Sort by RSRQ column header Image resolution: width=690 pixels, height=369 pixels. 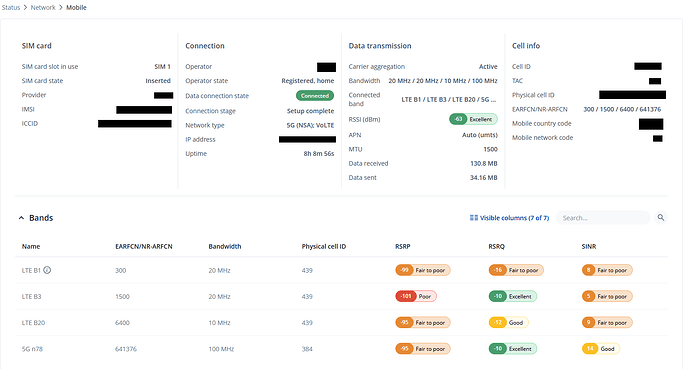[496, 246]
